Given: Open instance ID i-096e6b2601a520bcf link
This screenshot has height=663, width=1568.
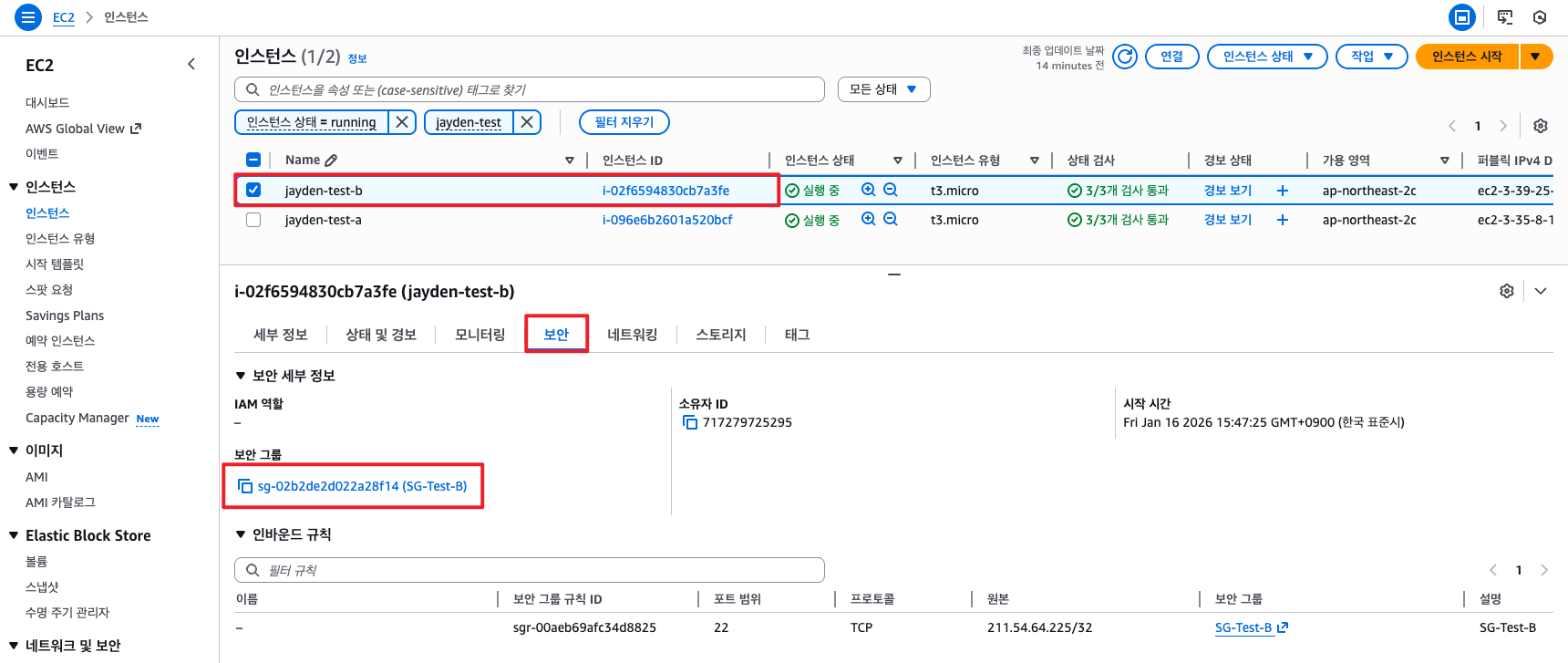Looking at the screenshot, I should pos(667,220).
